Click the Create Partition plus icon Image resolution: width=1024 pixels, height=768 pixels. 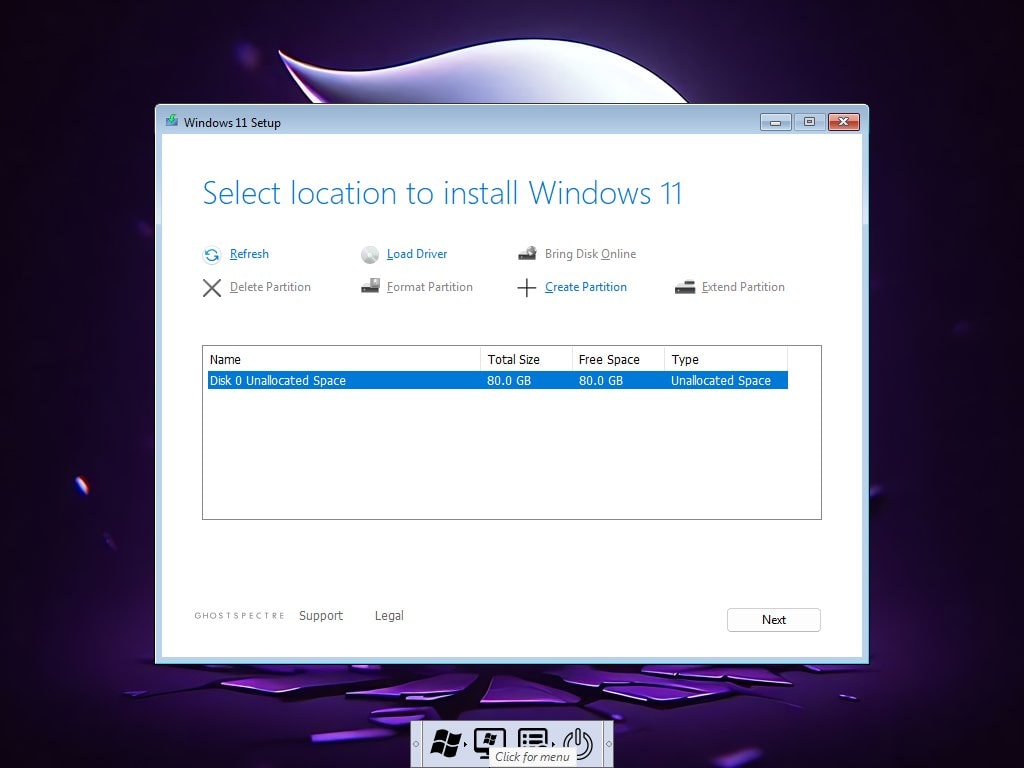526,287
